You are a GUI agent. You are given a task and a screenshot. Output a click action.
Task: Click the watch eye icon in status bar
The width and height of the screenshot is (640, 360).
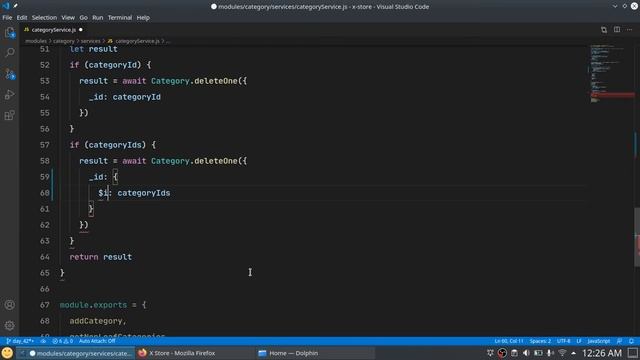[x=43, y=341]
